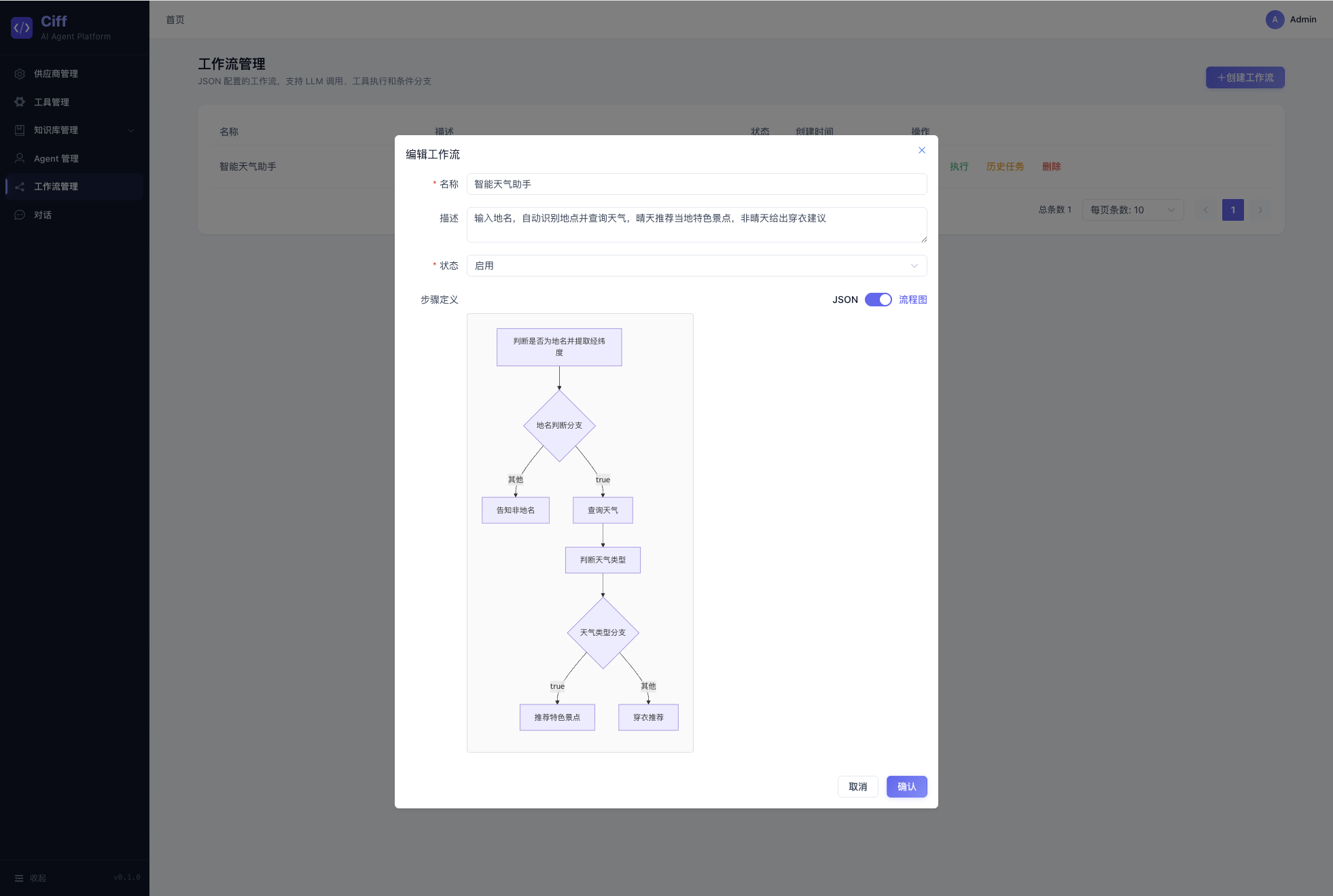Click the 总条数 1 total count
Image resolution: width=1333 pixels, height=896 pixels.
[1055, 210]
